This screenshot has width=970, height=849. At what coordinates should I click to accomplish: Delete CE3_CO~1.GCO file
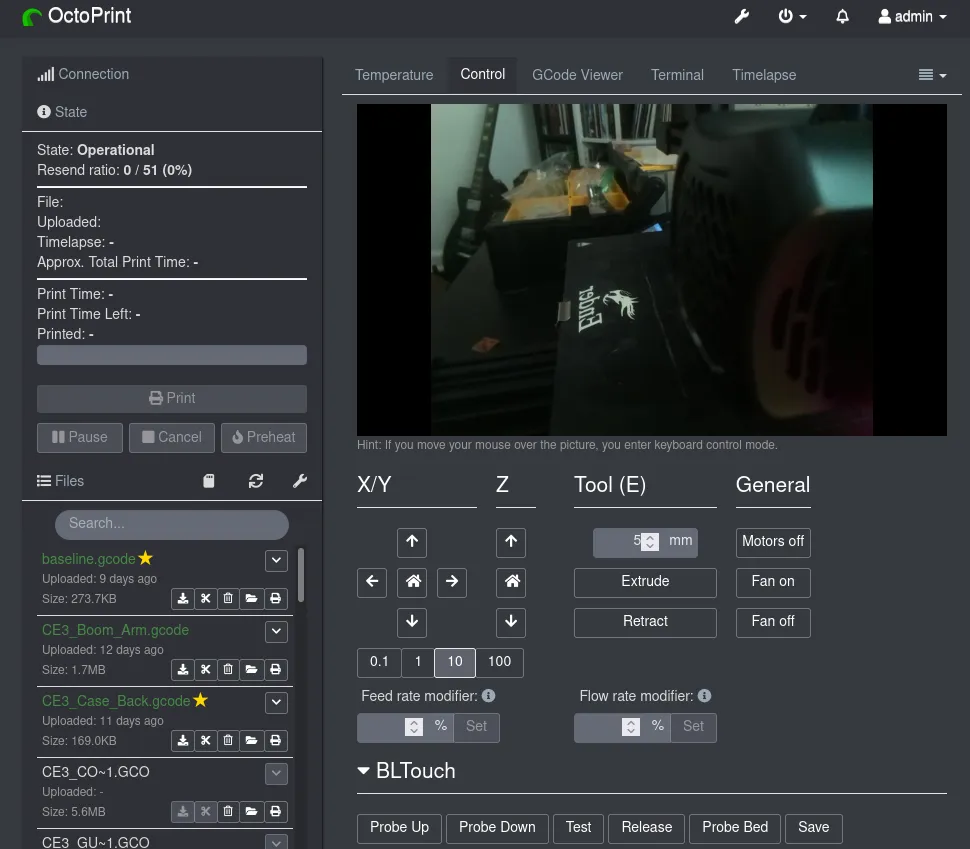point(228,811)
